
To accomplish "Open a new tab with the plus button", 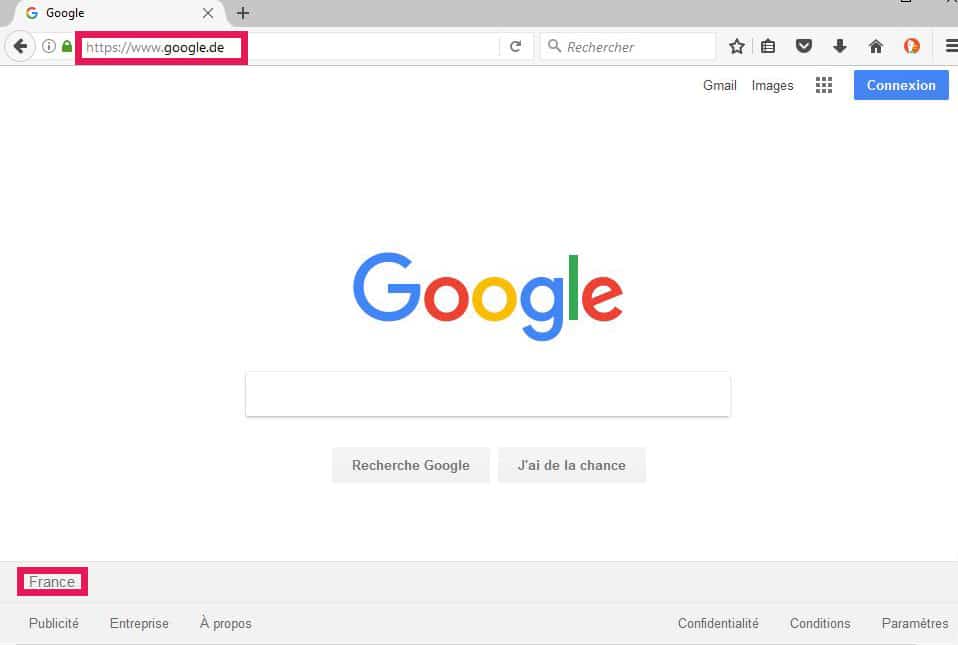I will [243, 13].
